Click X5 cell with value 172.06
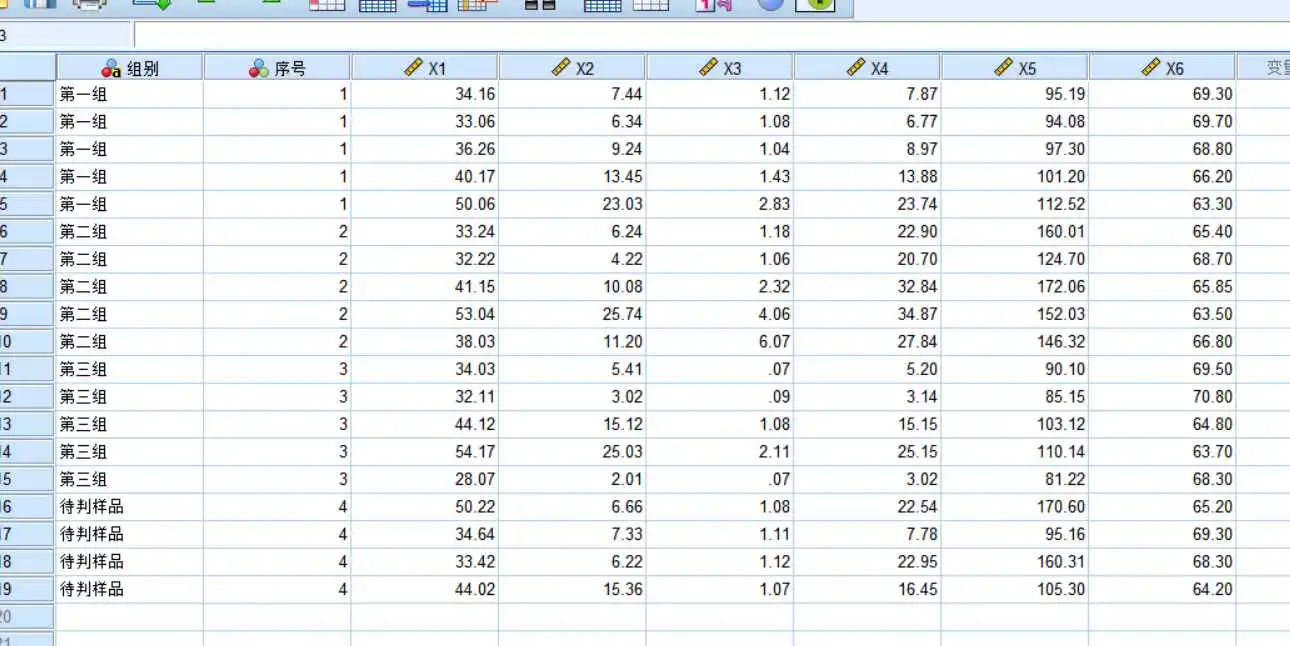Viewport: 1290px width, 646px height. (1015, 287)
